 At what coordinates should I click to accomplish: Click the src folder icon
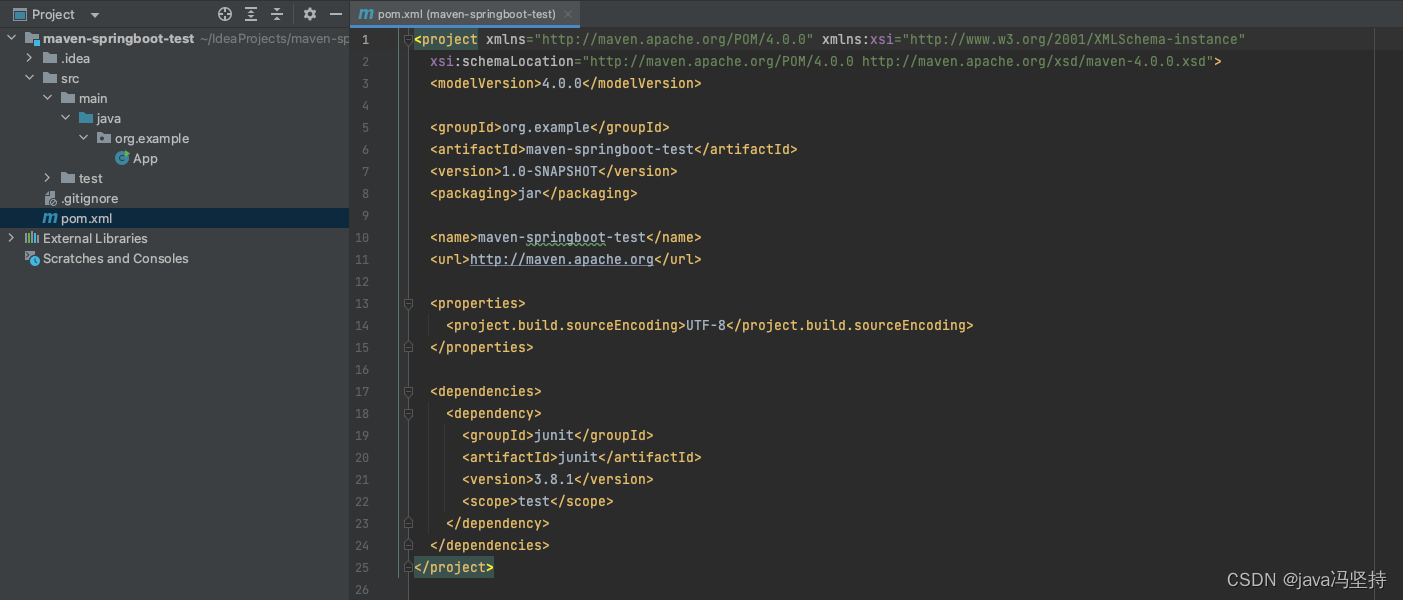[50, 78]
